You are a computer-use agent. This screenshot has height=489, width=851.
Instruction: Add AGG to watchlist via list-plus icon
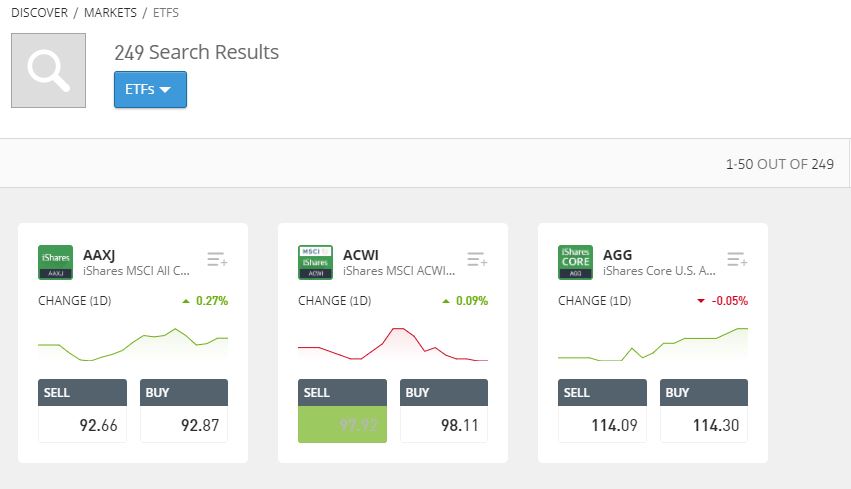coord(737,259)
